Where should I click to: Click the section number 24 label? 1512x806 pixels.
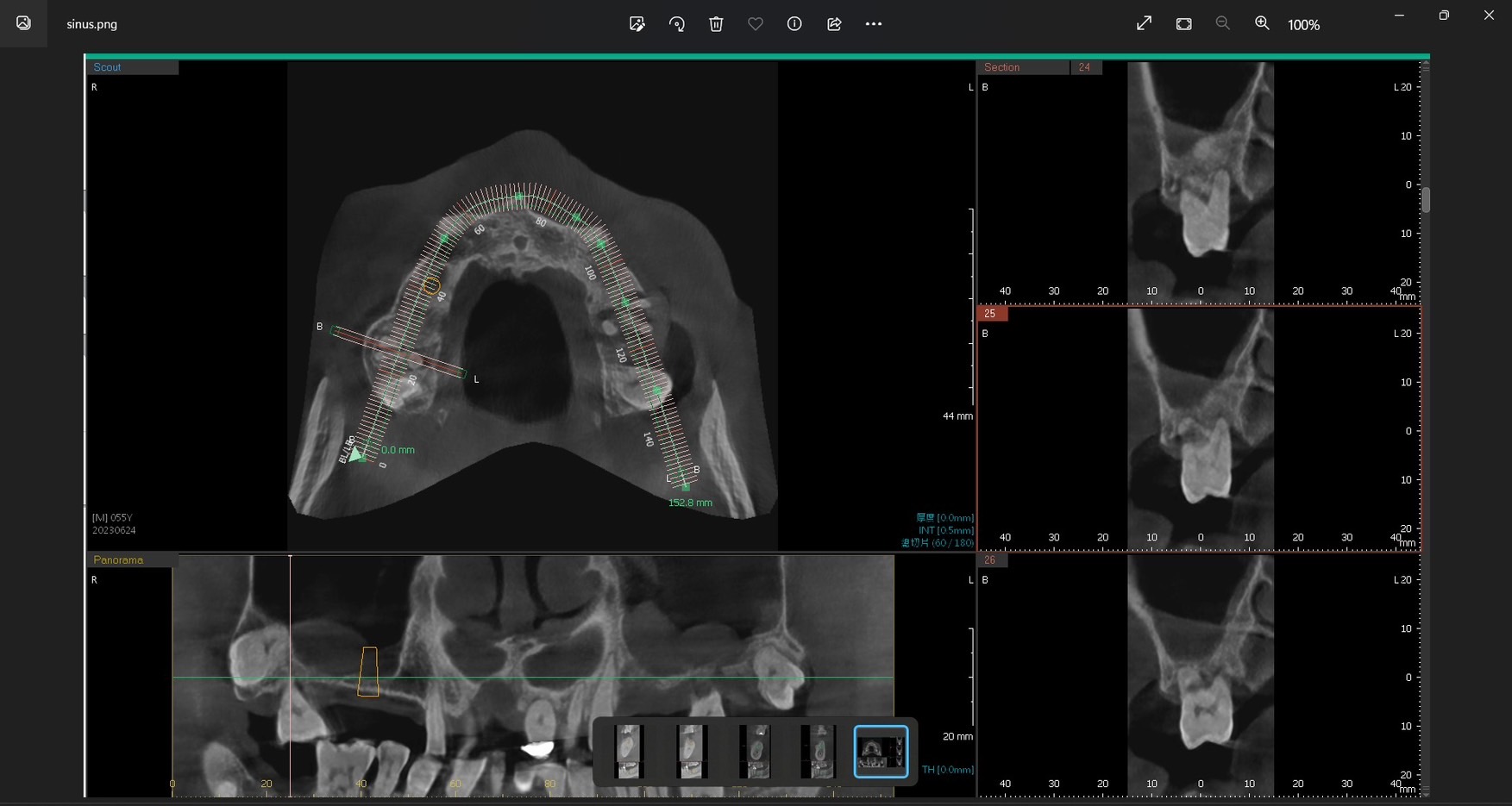click(1084, 67)
